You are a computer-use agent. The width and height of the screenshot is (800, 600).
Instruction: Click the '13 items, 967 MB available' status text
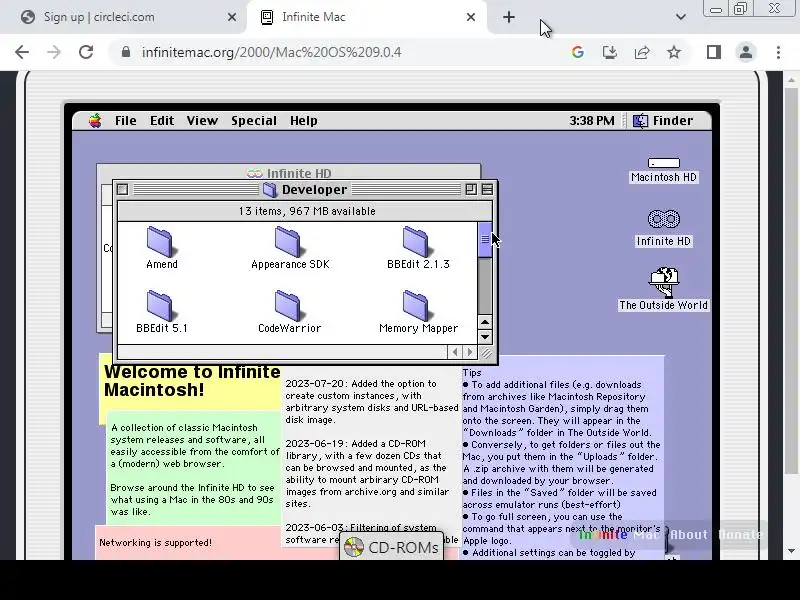tap(307, 211)
